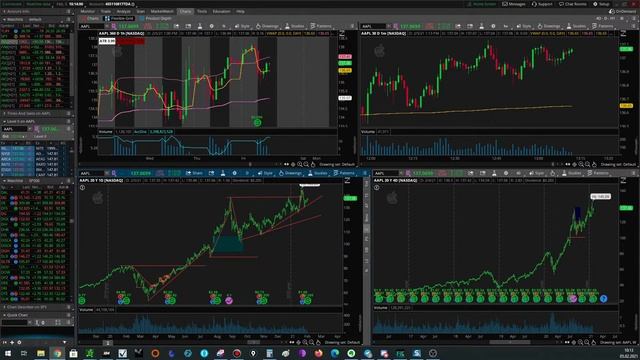The image size is (640, 360).
Task: Open Patterns on AAPL 30 D 1m chart
Action: [x=602, y=26]
